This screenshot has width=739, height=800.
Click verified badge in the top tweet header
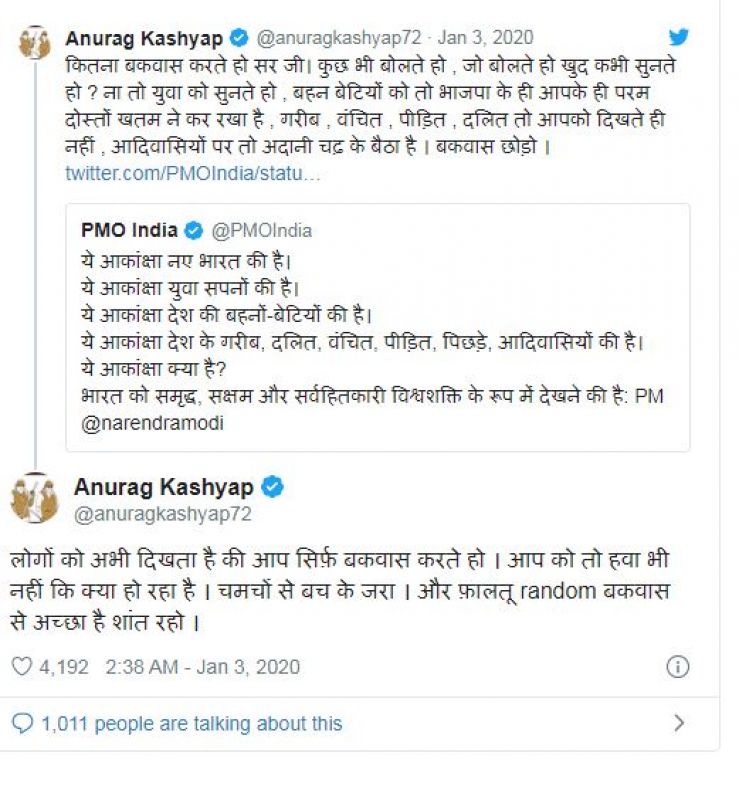point(239,39)
